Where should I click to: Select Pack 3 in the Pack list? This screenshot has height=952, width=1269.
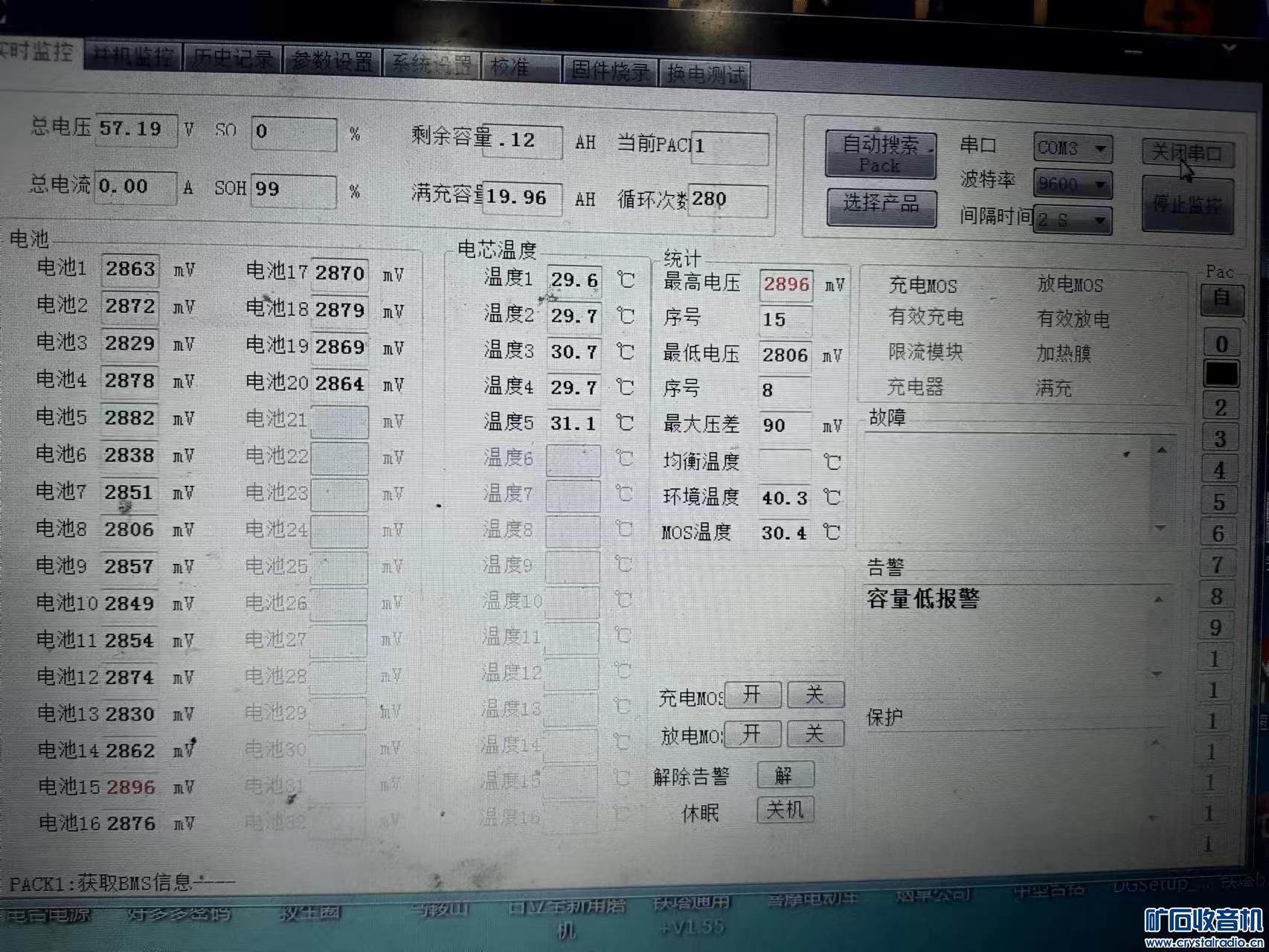point(1220,439)
